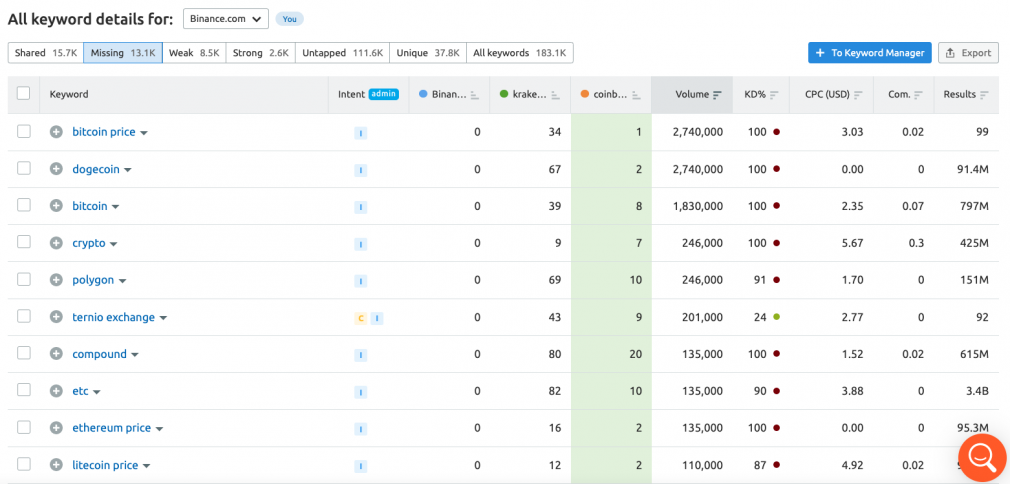Click informational intent badge for dogecoin
Image resolution: width=1010 pixels, height=484 pixels.
tap(361, 170)
